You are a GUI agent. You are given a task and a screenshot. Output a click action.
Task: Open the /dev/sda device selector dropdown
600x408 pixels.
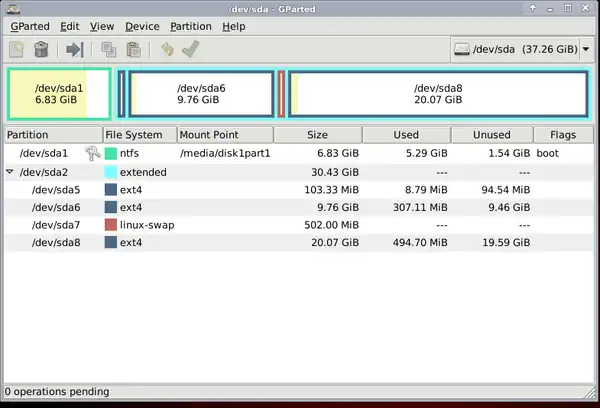click(520, 48)
